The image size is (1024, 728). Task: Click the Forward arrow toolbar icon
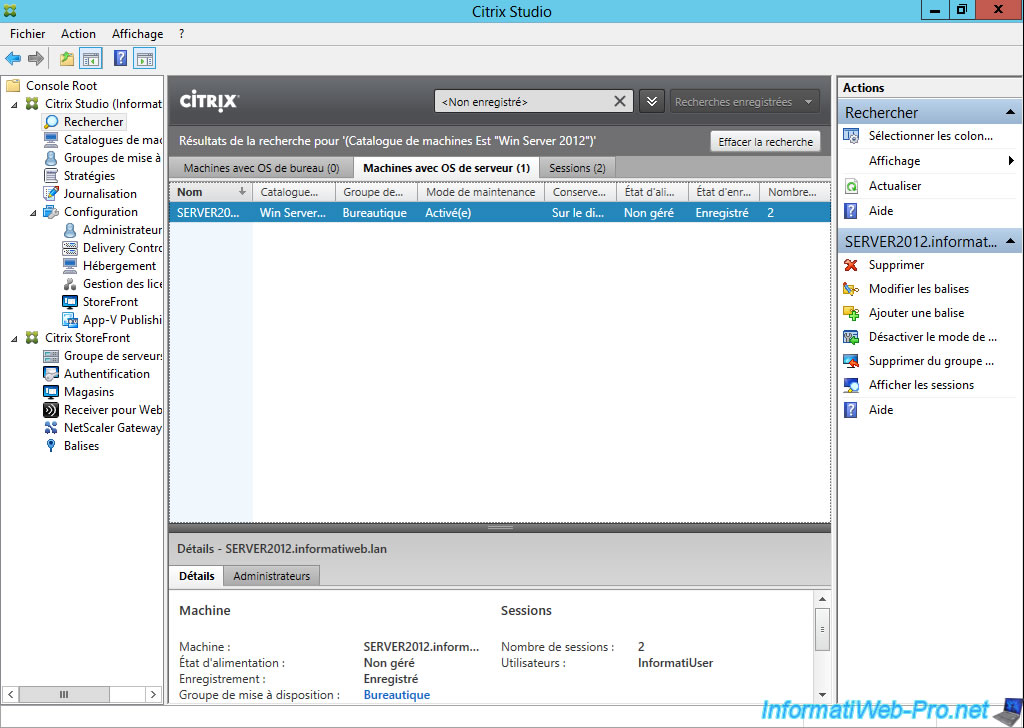pos(36,59)
